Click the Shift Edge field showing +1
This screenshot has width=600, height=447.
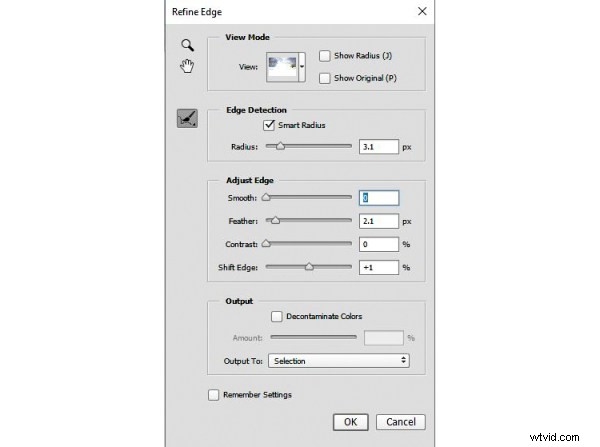[379, 268]
